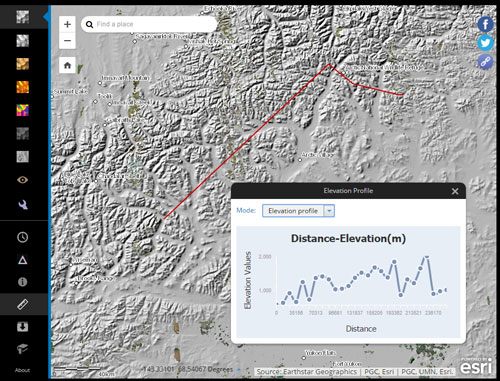Select the tinted hillshade renderer icon
This screenshot has height=381, width=500.
pyautogui.click(x=23, y=64)
